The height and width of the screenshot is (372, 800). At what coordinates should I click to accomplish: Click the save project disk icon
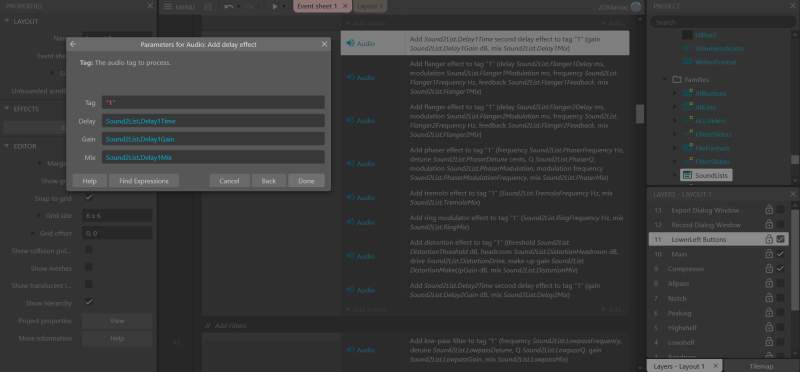[x=208, y=7]
